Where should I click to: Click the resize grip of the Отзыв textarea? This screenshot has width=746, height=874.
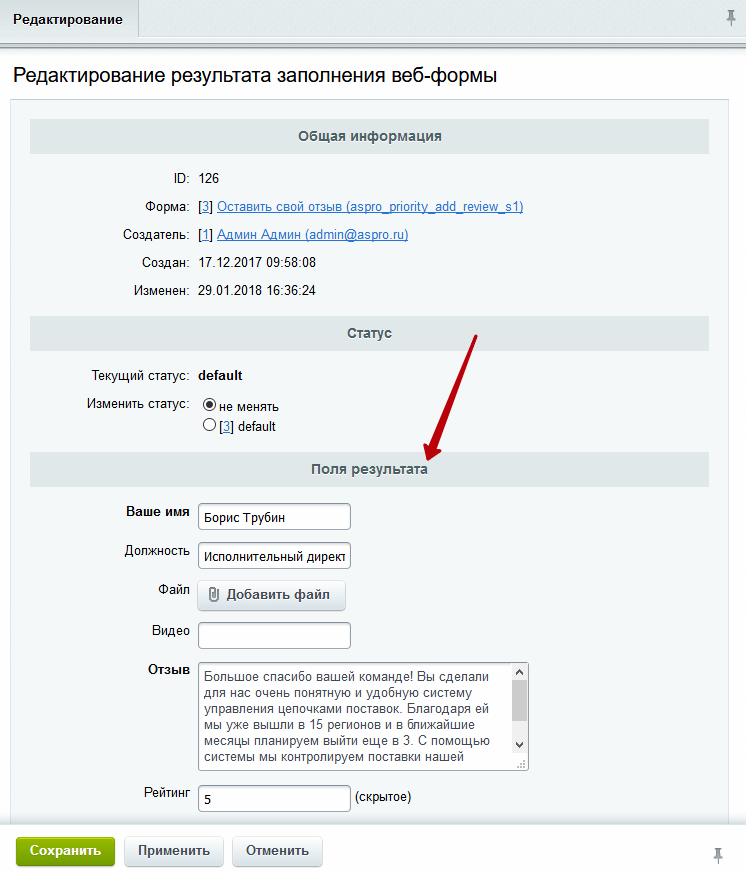click(521, 765)
